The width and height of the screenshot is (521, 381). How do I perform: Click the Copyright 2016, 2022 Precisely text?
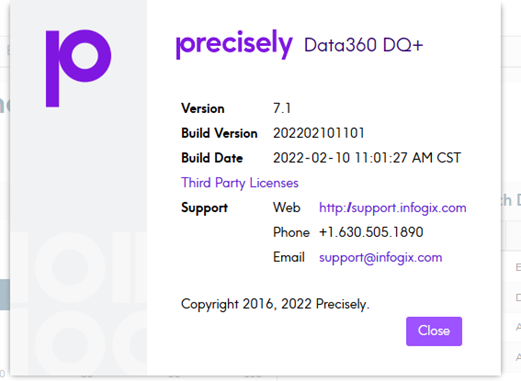(x=275, y=304)
